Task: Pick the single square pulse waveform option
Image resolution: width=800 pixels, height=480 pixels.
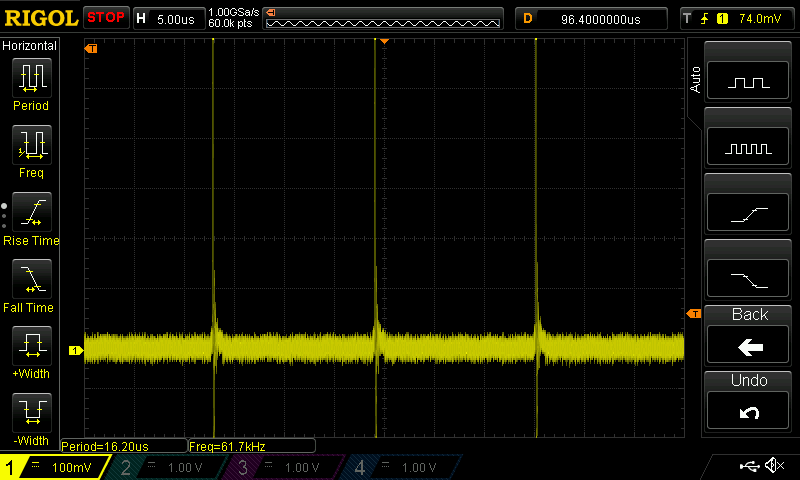Action: click(749, 83)
